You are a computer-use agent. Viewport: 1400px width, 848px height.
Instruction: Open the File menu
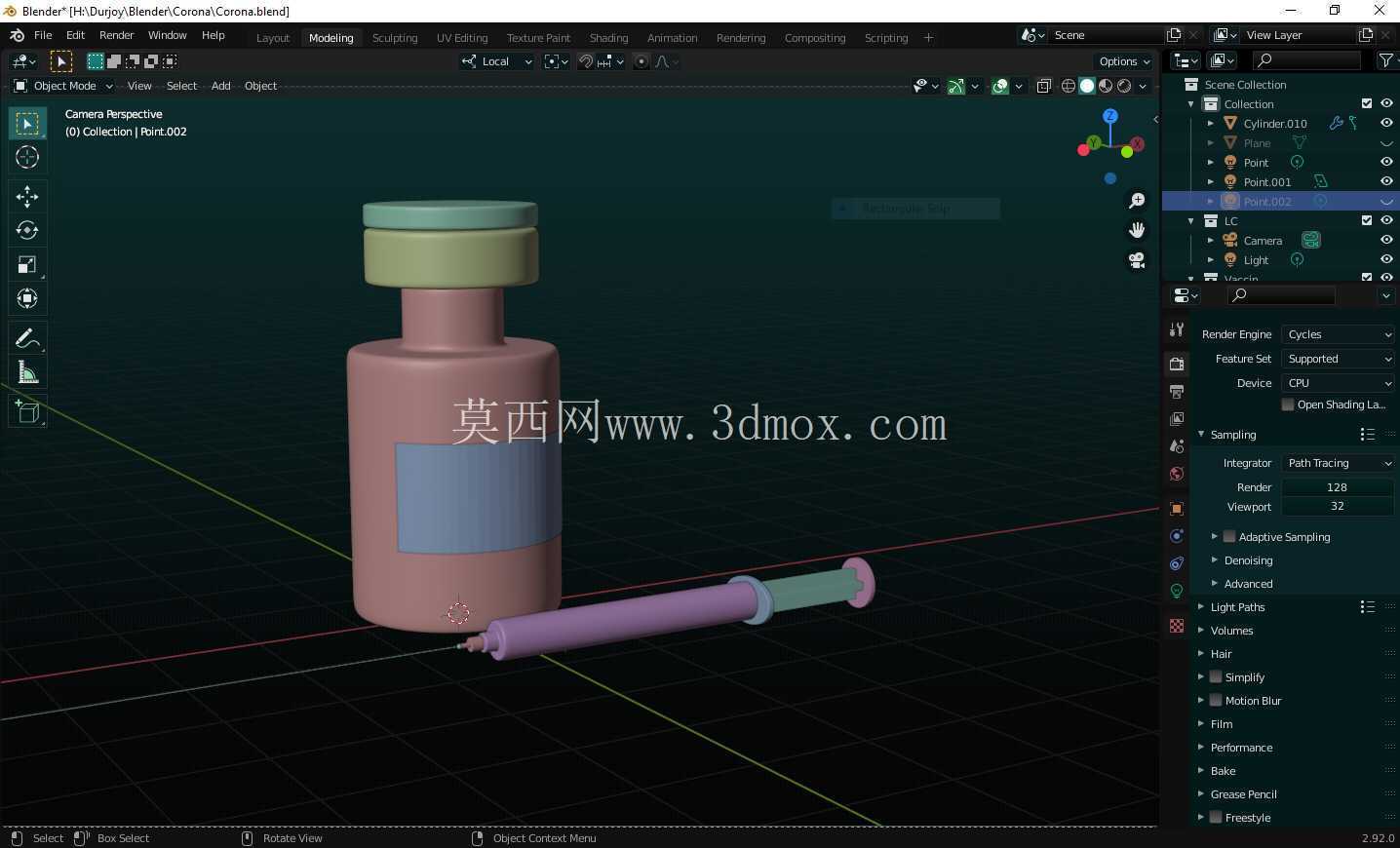point(43,35)
